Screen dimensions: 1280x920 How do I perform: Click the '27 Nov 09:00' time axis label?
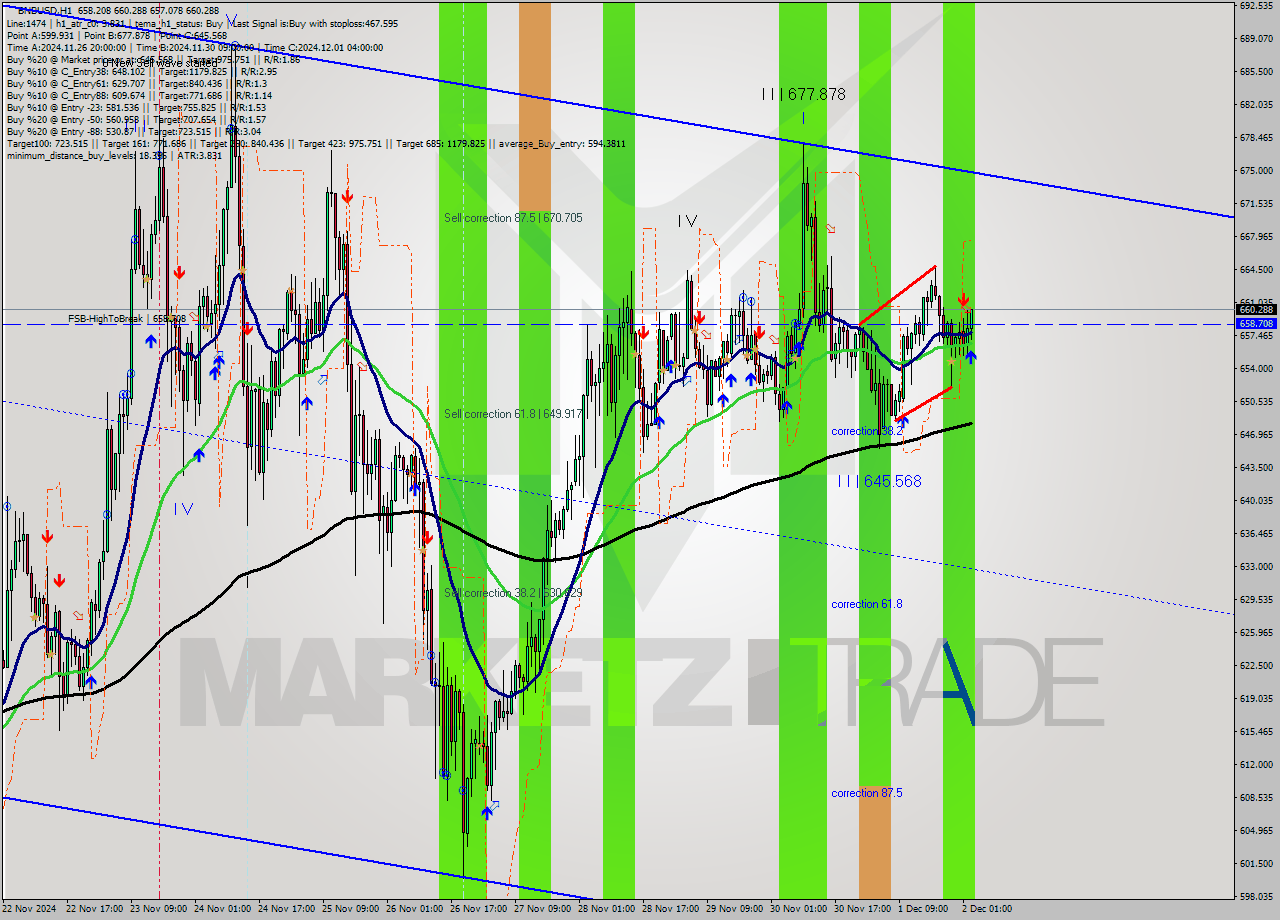pyautogui.click(x=542, y=909)
